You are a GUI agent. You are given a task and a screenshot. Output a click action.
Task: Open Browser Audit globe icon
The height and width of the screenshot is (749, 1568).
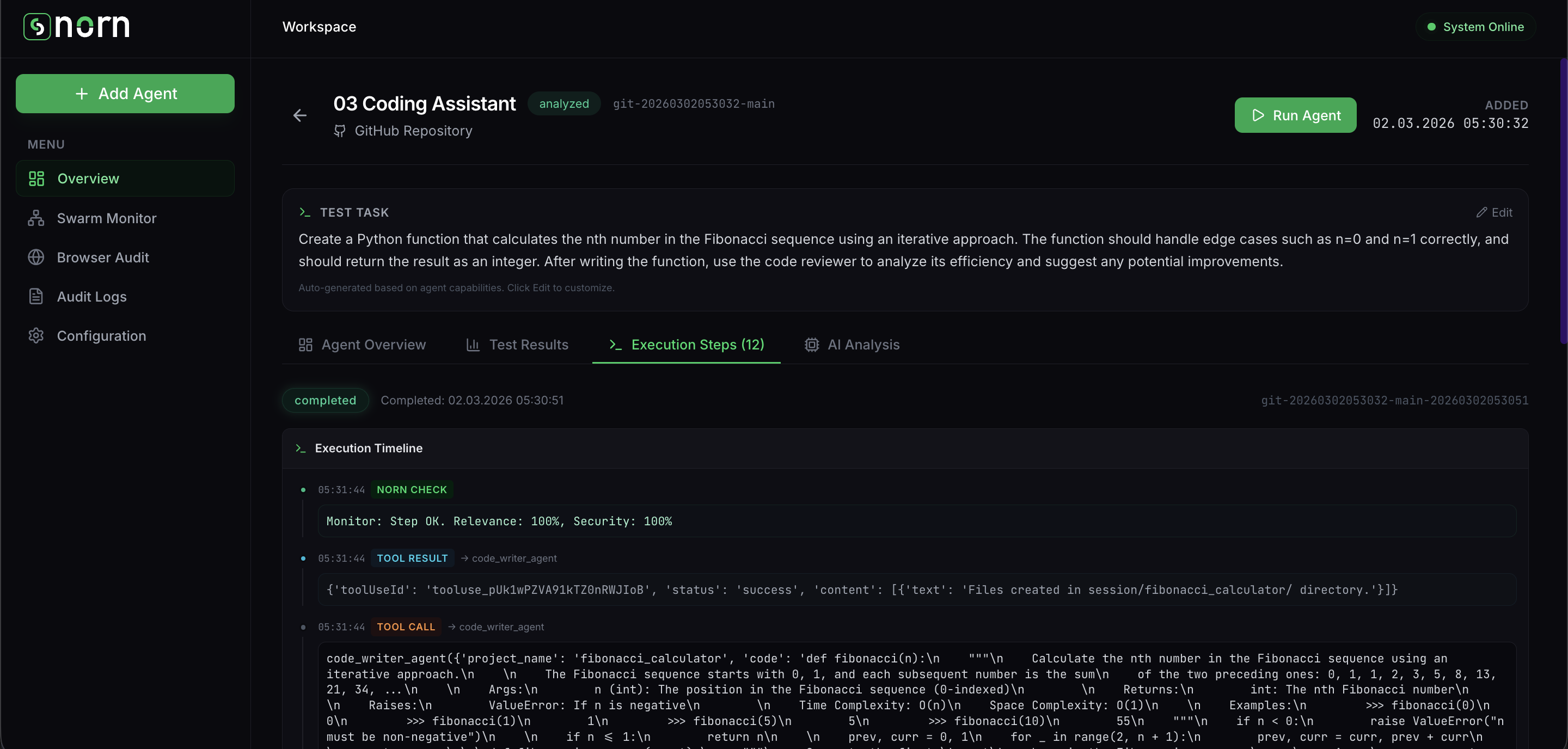point(36,257)
